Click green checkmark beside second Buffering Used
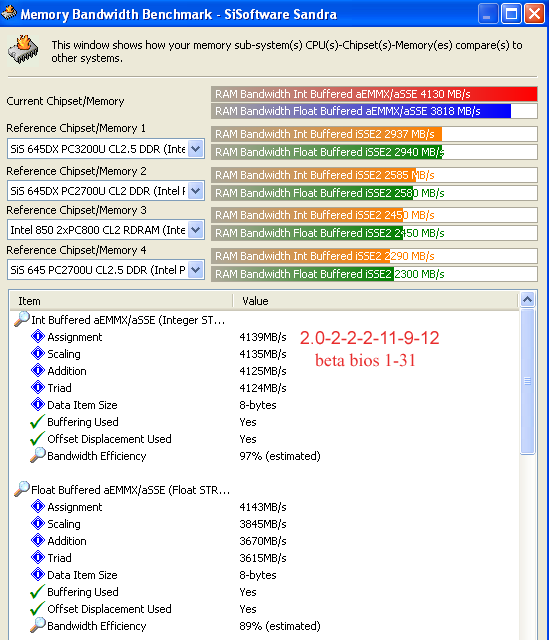The width and height of the screenshot is (549, 640). pyautogui.click(x=37, y=592)
